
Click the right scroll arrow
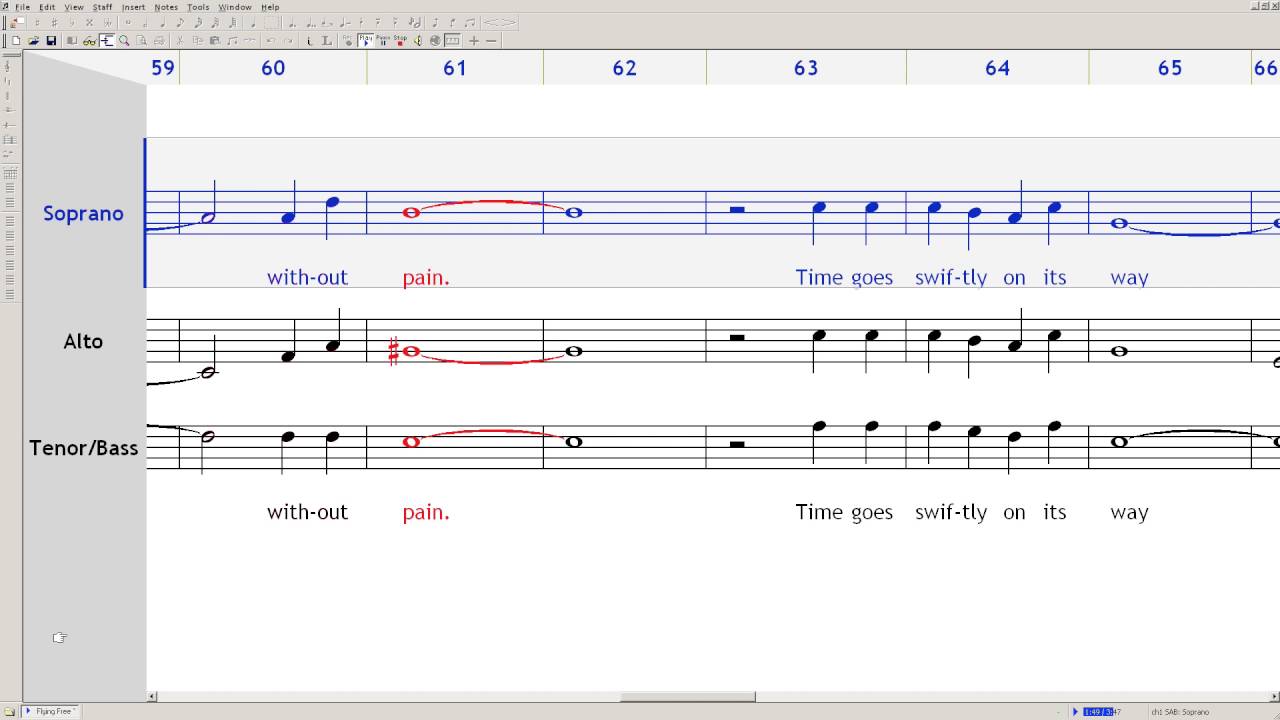(x=1274, y=697)
